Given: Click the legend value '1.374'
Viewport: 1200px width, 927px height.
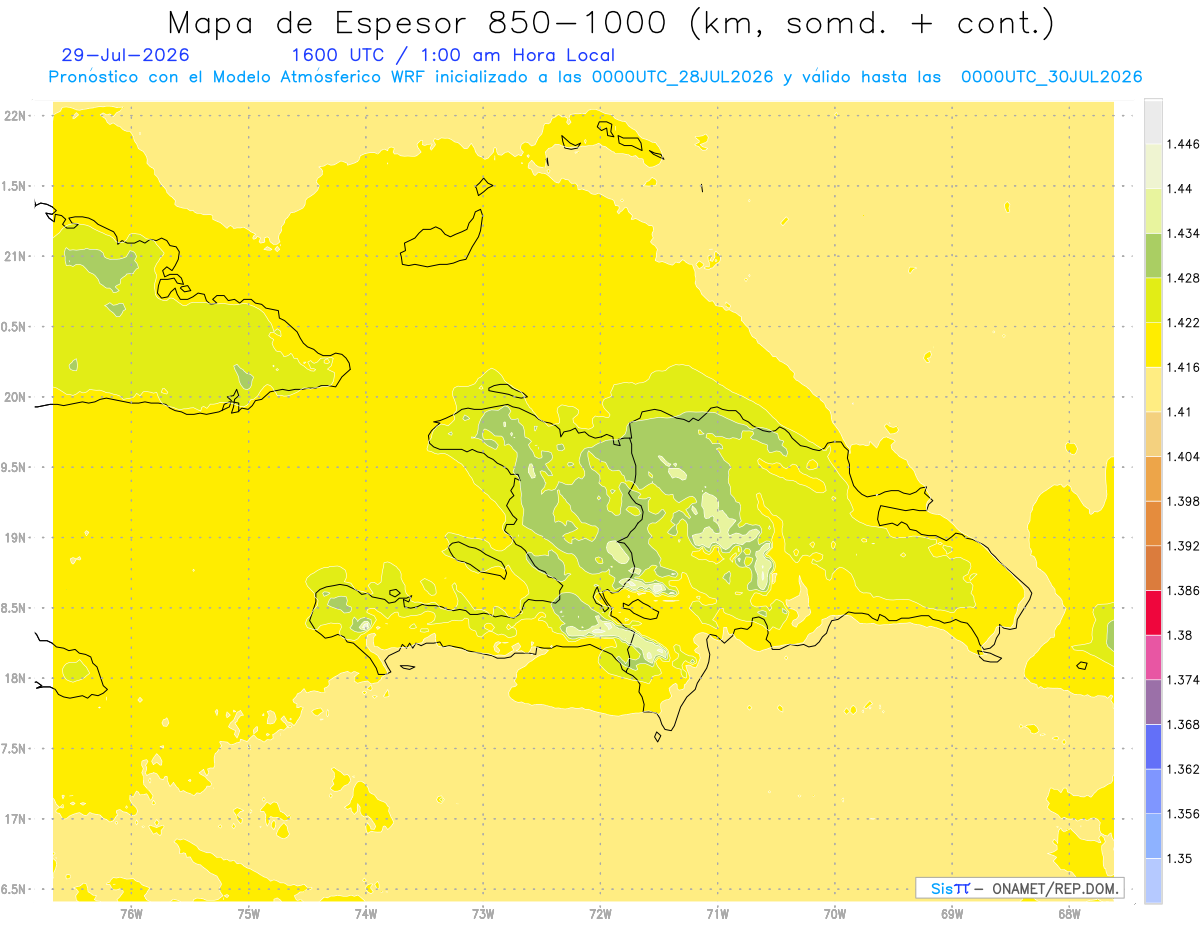Looking at the screenshot, I should coord(1183,680).
